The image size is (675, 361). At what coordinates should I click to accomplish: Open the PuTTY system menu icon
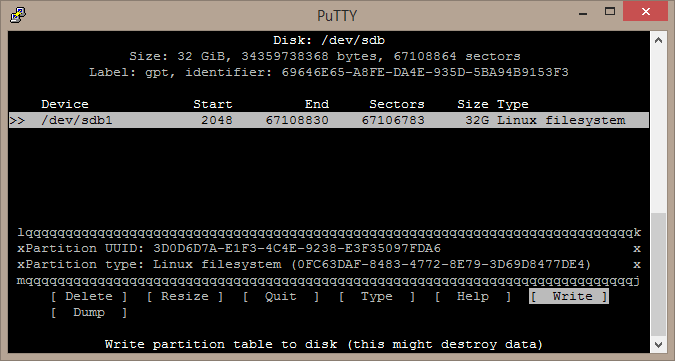pos(18,15)
